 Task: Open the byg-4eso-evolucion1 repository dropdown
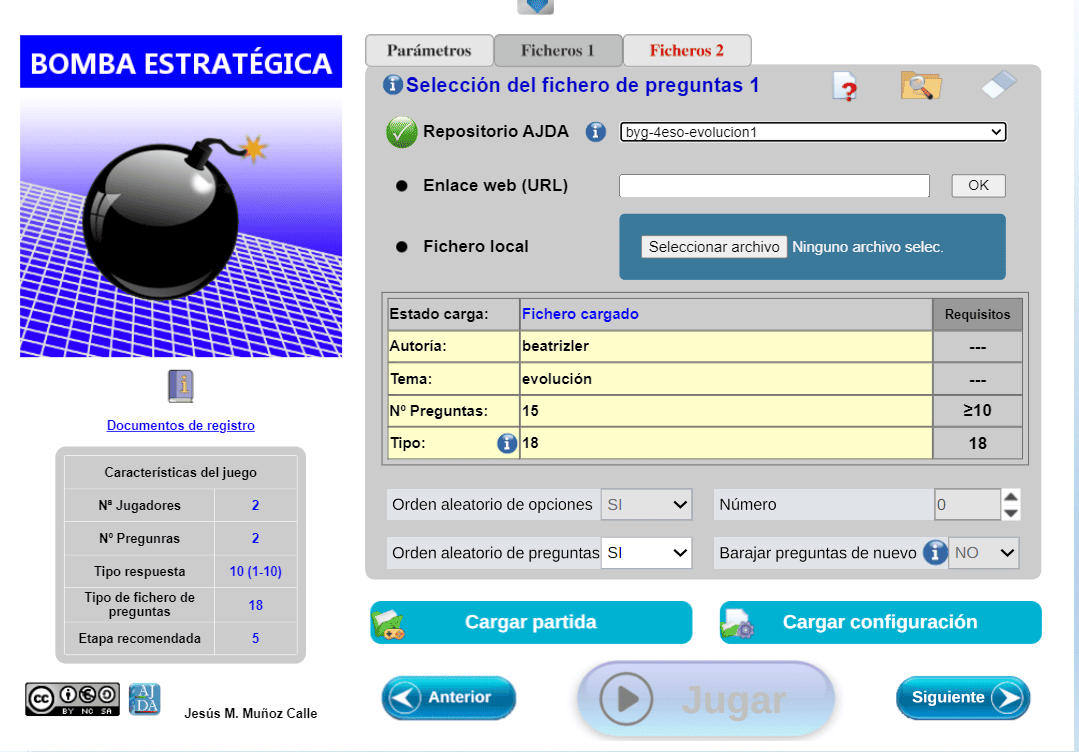(812, 132)
